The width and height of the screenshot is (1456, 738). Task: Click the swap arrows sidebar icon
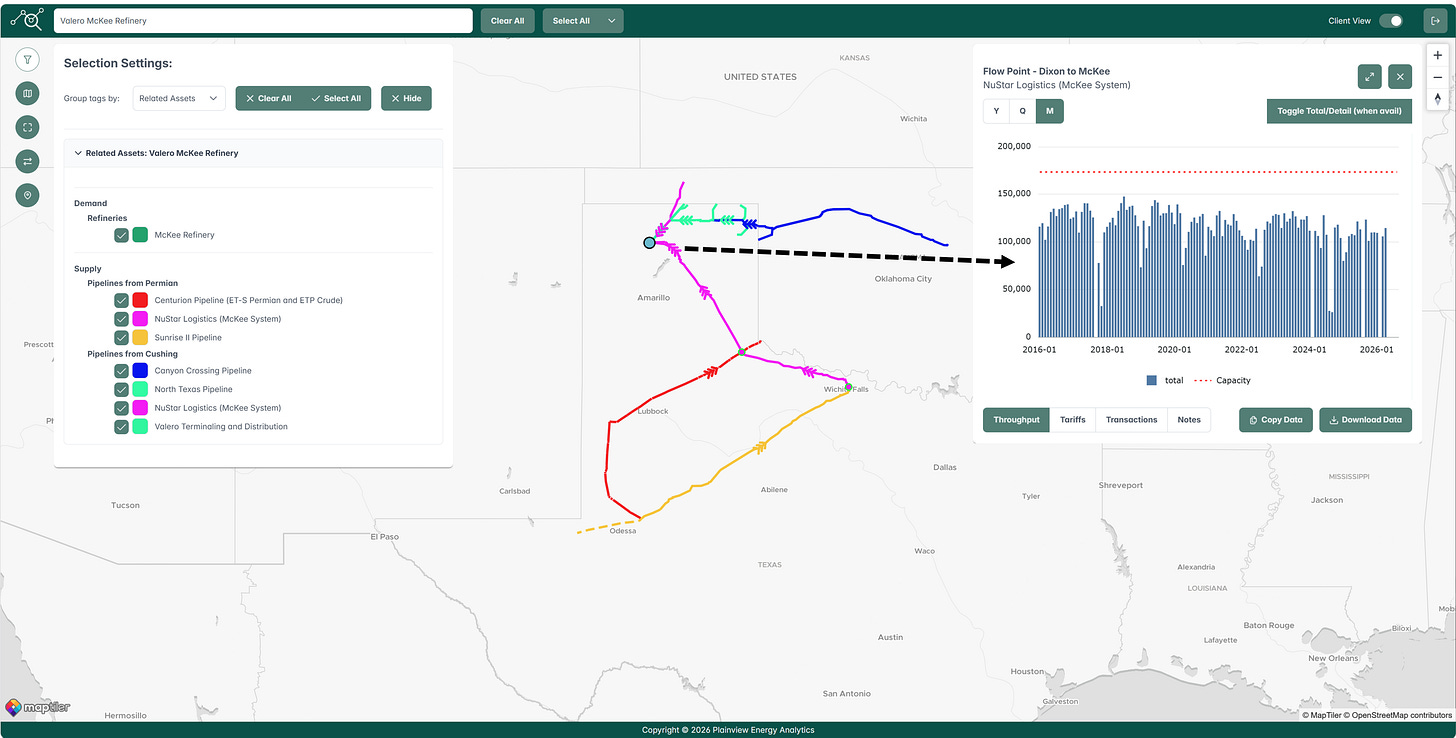pos(27,161)
